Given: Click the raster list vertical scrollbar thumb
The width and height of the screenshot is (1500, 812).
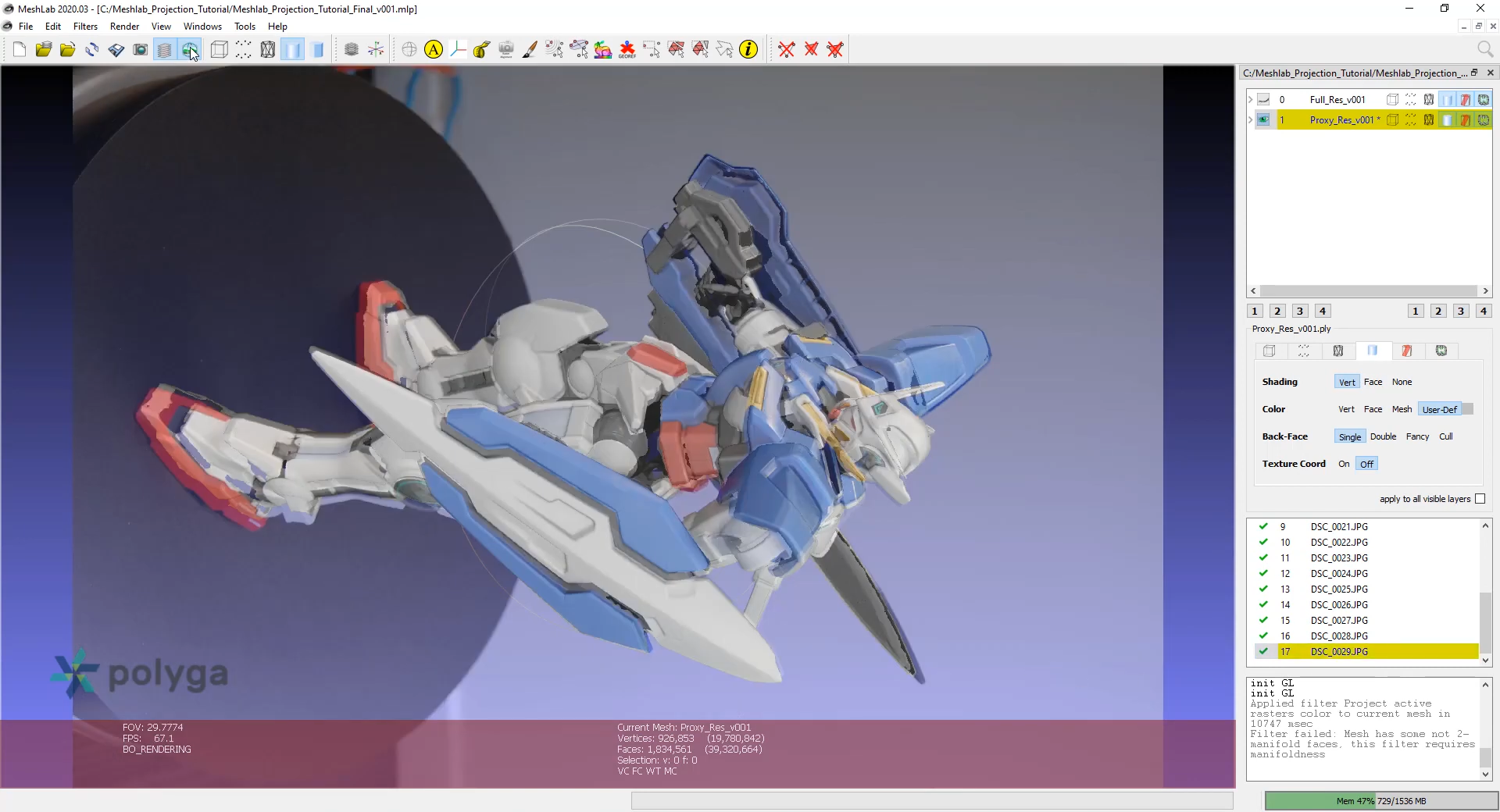Looking at the screenshot, I should click(x=1485, y=622).
